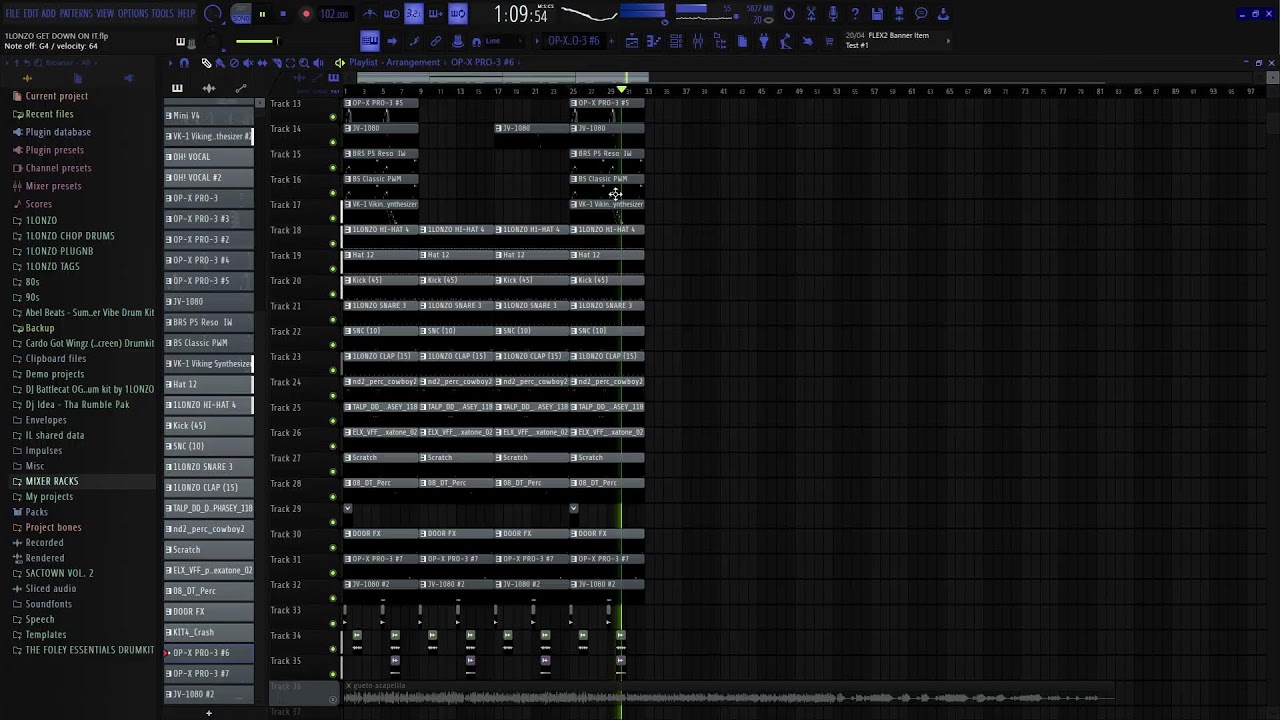Image resolution: width=1280 pixels, height=720 pixels.
Task: Open the one-click audio recording microphone icon
Action: coord(832,14)
